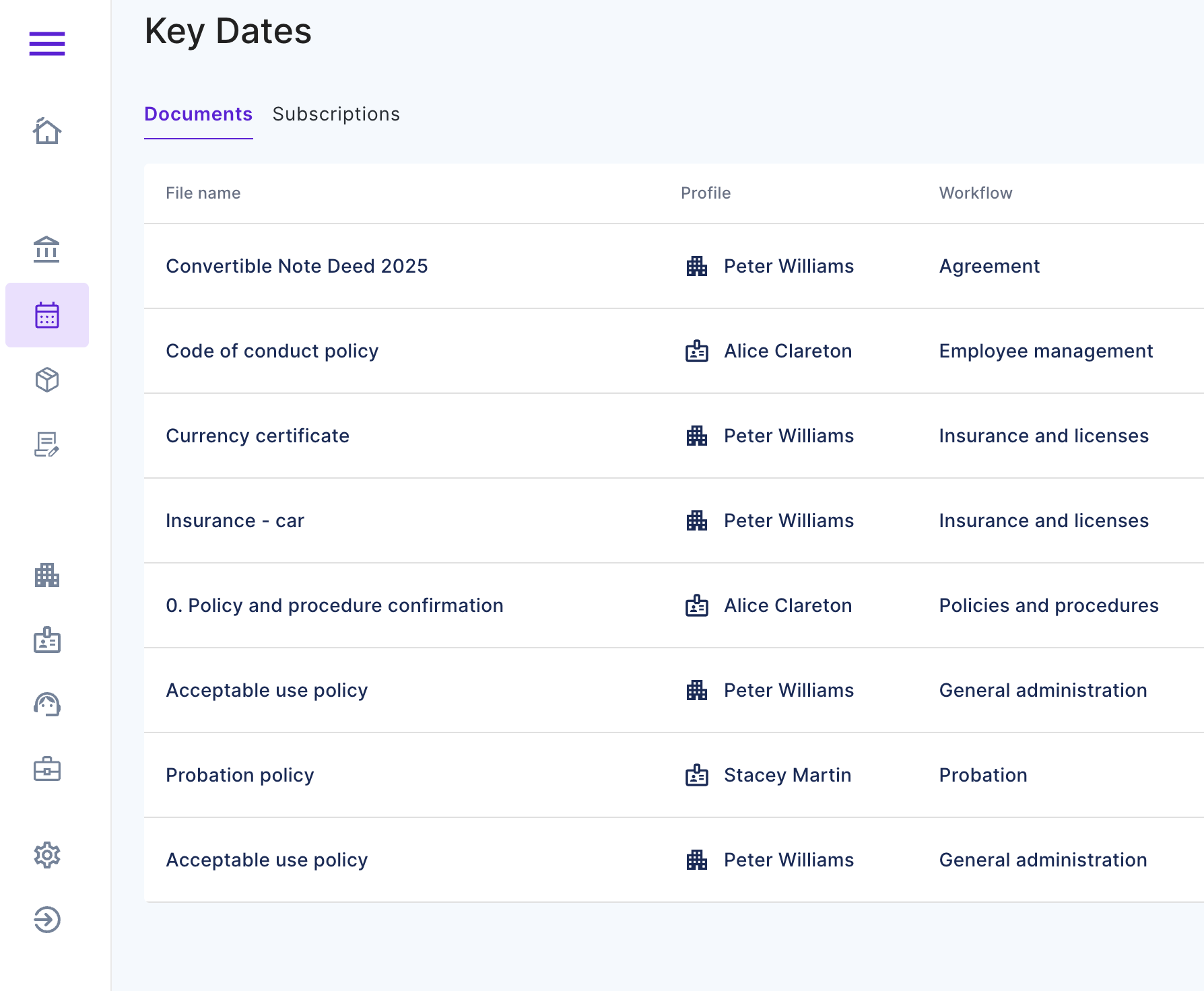Click the office building sidebar icon

47,576
